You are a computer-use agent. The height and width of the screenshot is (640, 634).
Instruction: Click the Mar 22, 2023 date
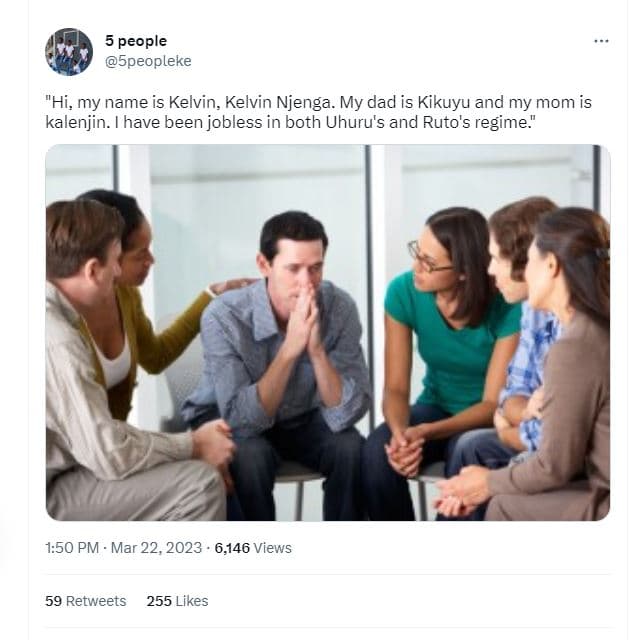pos(156,548)
